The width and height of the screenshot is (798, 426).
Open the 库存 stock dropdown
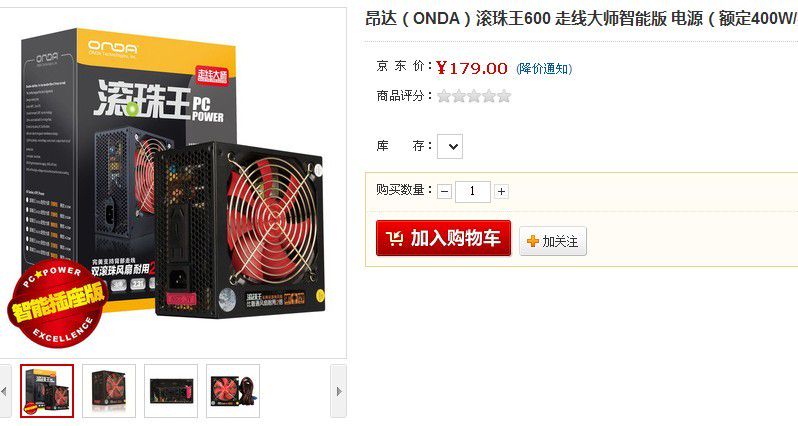pyautogui.click(x=450, y=147)
